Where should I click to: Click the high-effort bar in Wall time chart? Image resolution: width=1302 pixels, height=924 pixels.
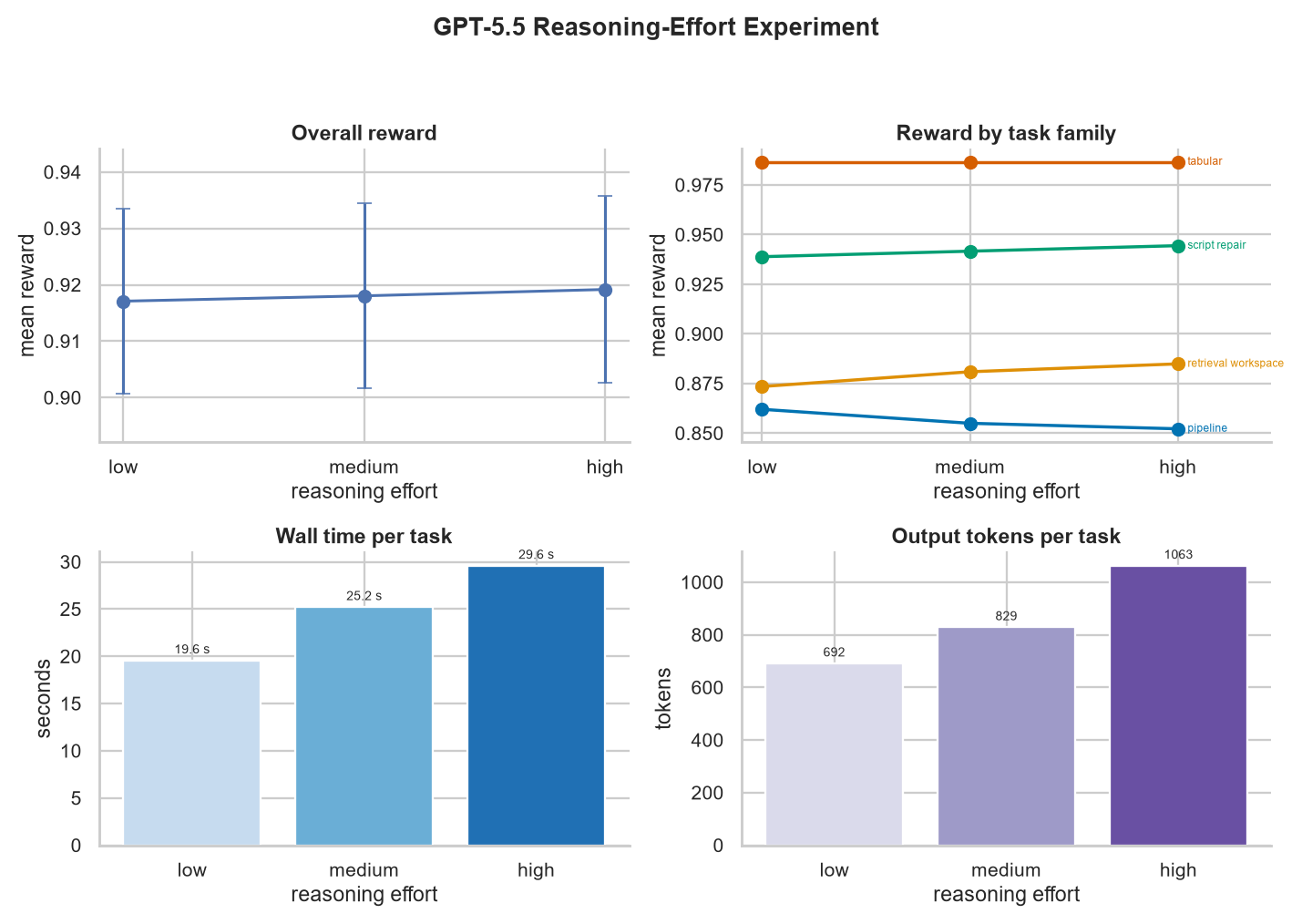537,706
